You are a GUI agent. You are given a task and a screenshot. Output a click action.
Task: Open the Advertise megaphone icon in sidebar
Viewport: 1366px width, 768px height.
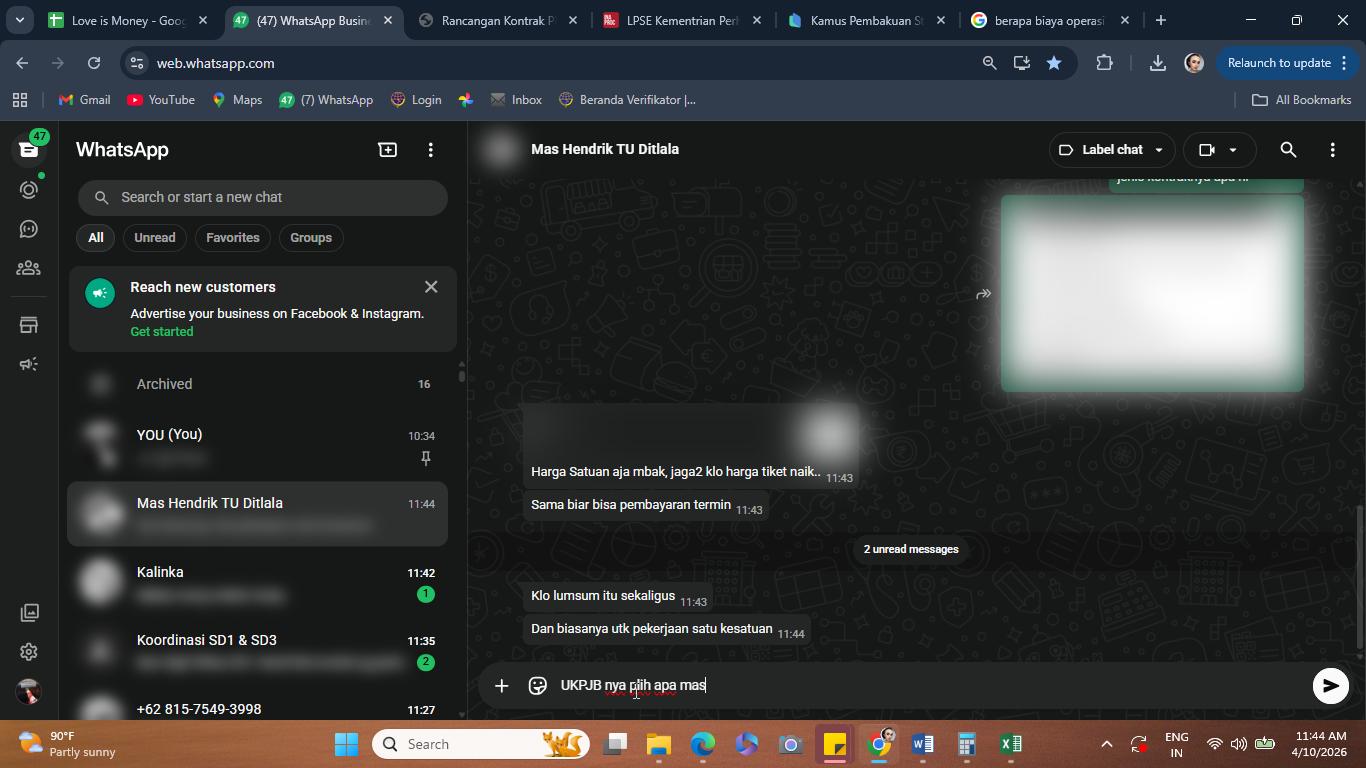pyautogui.click(x=29, y=364)
